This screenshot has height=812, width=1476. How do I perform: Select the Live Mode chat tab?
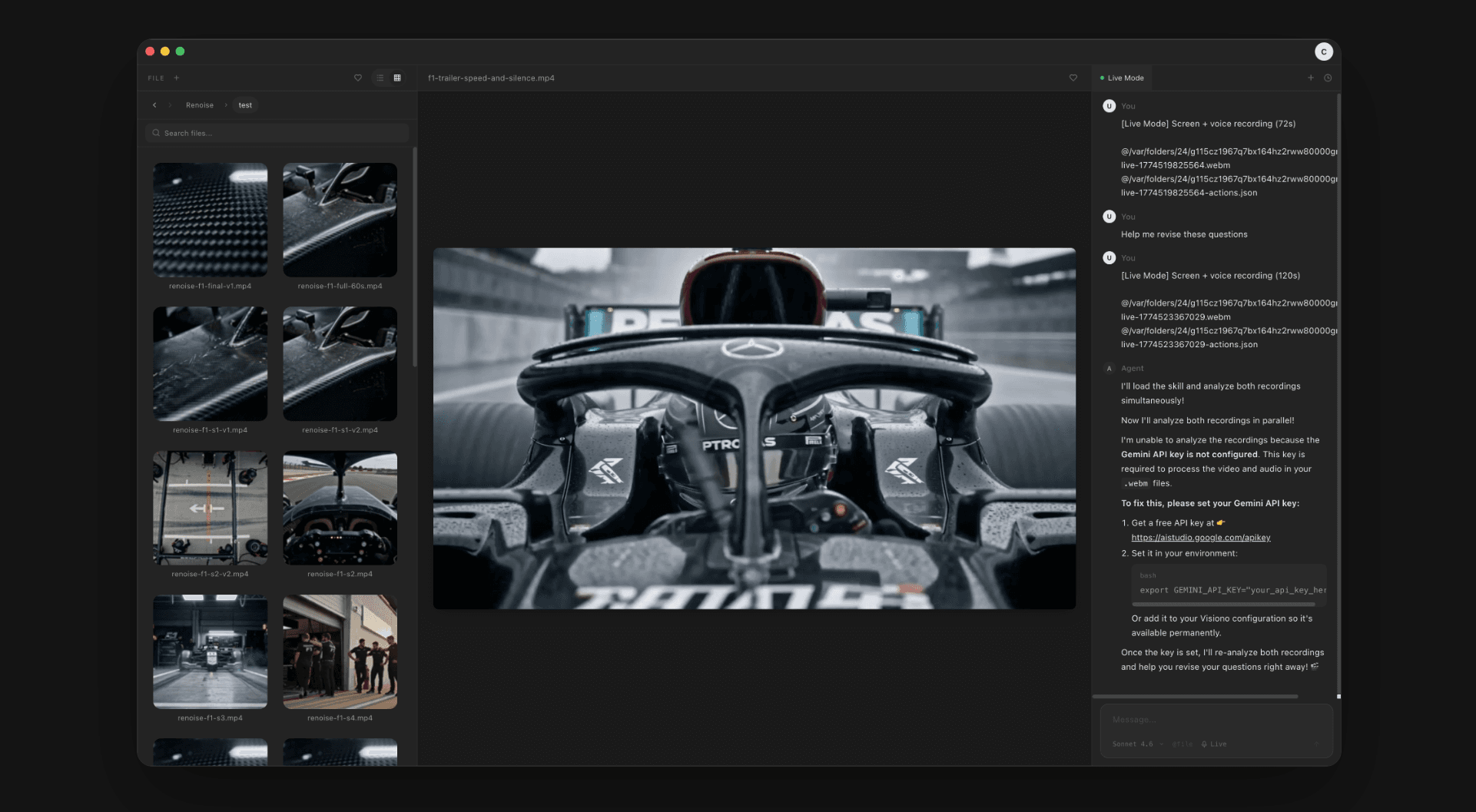pyautogui.click(x=1122, y=78)
